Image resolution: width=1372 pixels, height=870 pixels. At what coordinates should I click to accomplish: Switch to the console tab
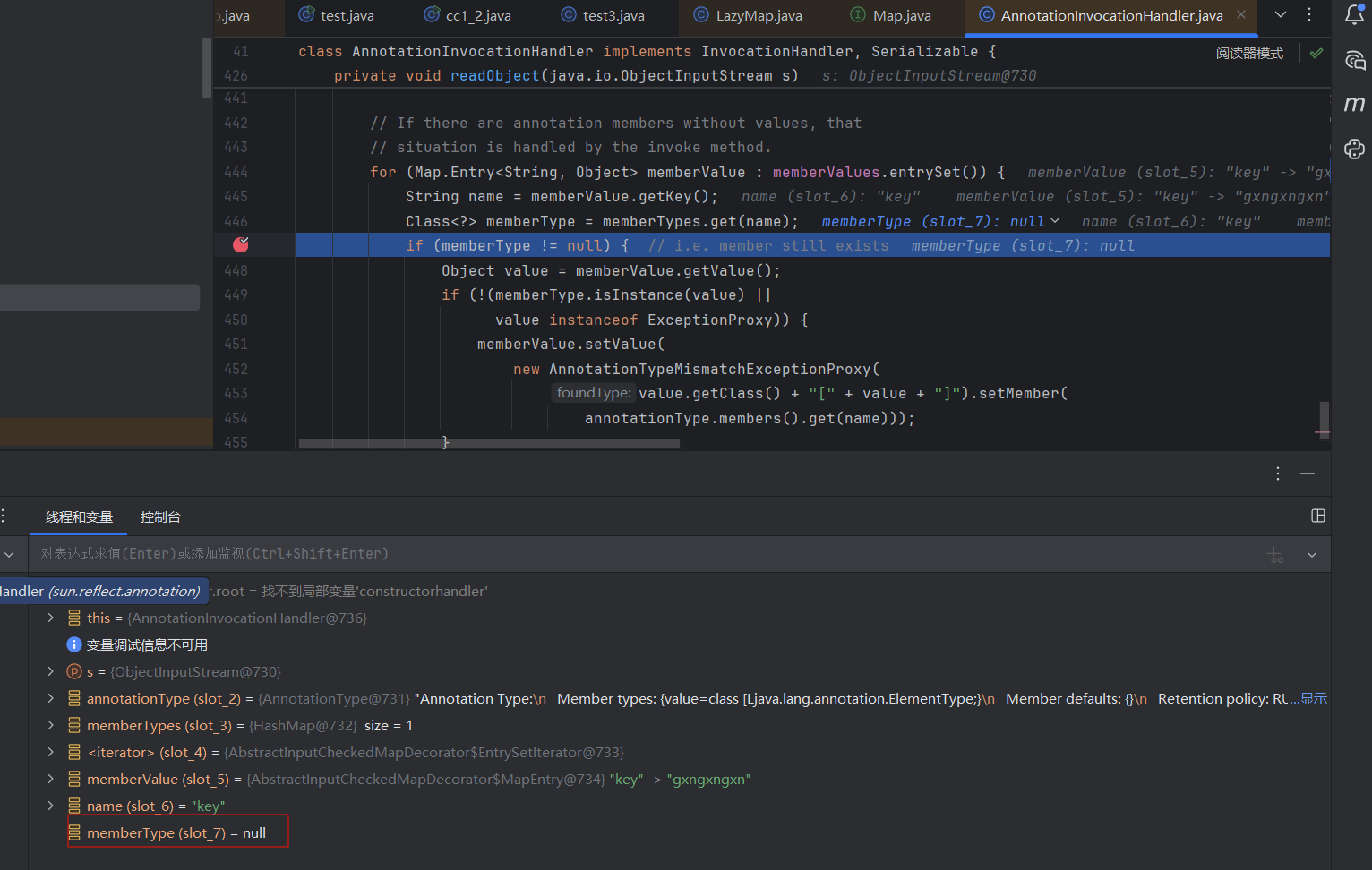[160, 517]
